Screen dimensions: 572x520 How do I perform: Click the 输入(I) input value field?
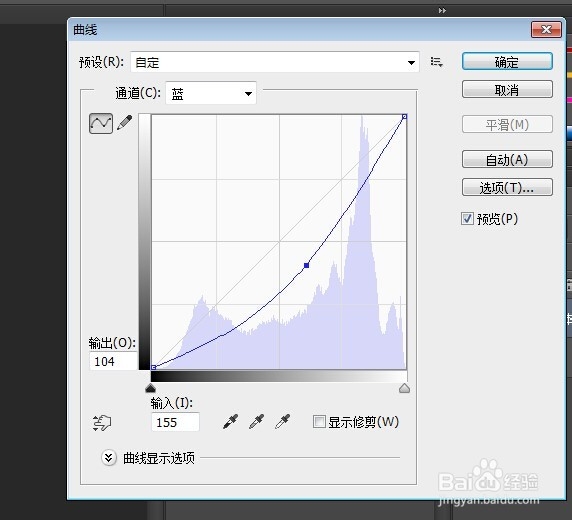pos(175,422)
